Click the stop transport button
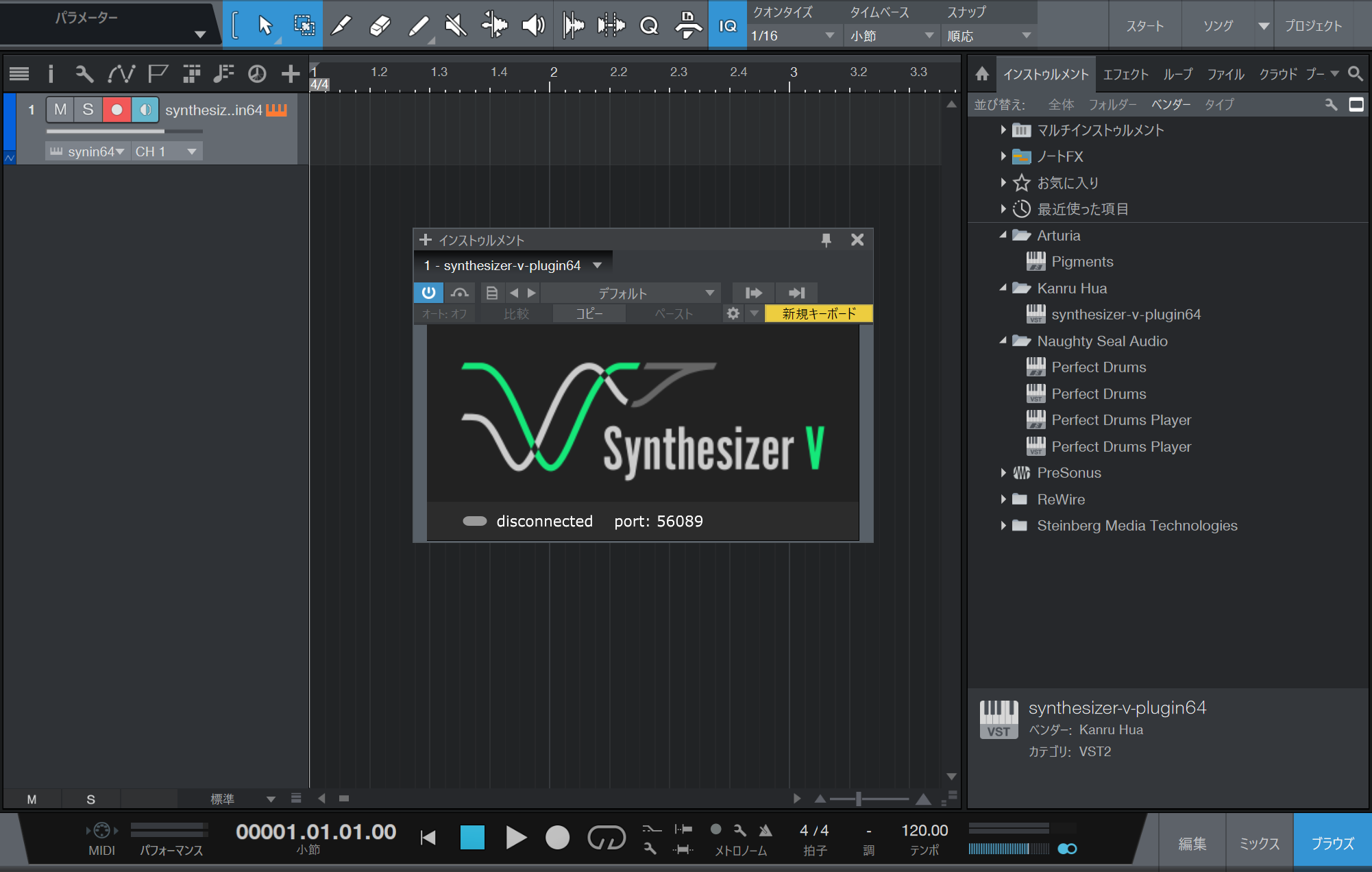The height and width of the screenshot is (872, 1372). tap(472, 837)
